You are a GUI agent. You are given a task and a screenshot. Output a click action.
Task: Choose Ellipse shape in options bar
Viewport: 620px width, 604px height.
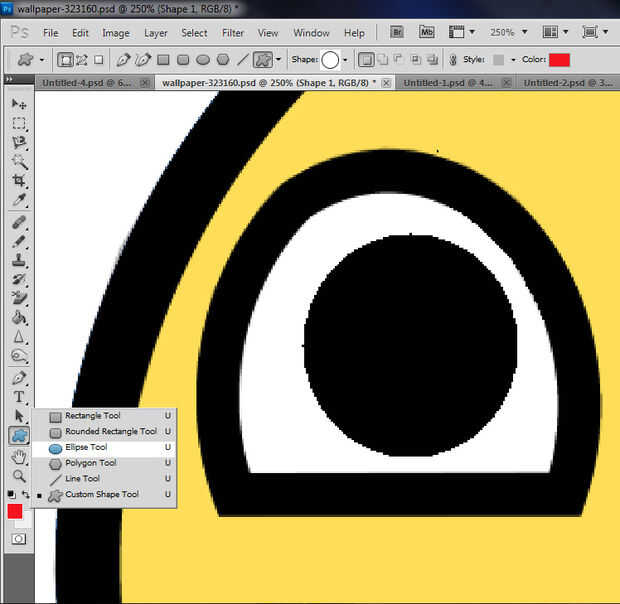point(203,60)
